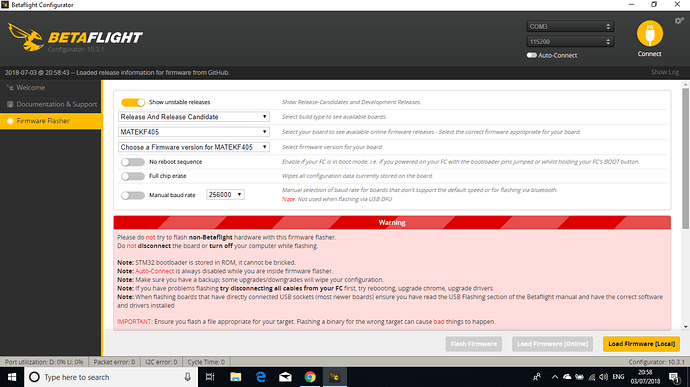Open the COM3 port dropdown

point(570,26)
